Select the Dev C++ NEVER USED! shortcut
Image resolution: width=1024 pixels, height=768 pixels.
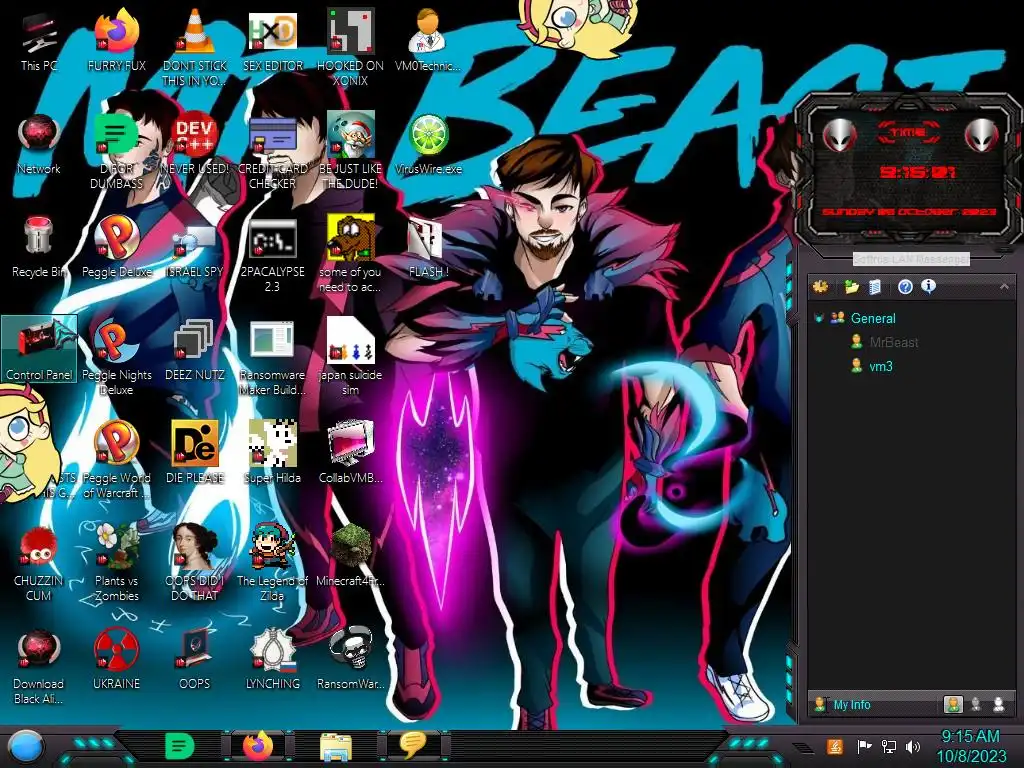click(x=195, y=144)
